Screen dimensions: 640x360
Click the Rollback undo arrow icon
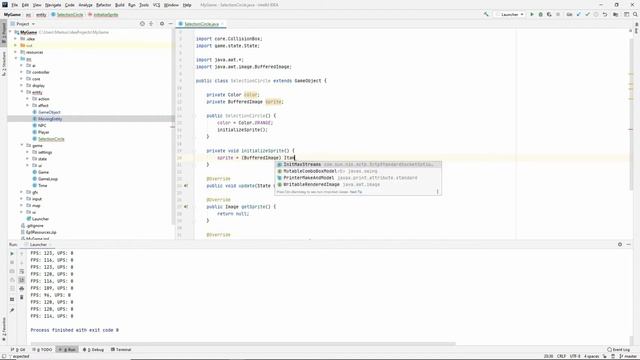point(605,14)
